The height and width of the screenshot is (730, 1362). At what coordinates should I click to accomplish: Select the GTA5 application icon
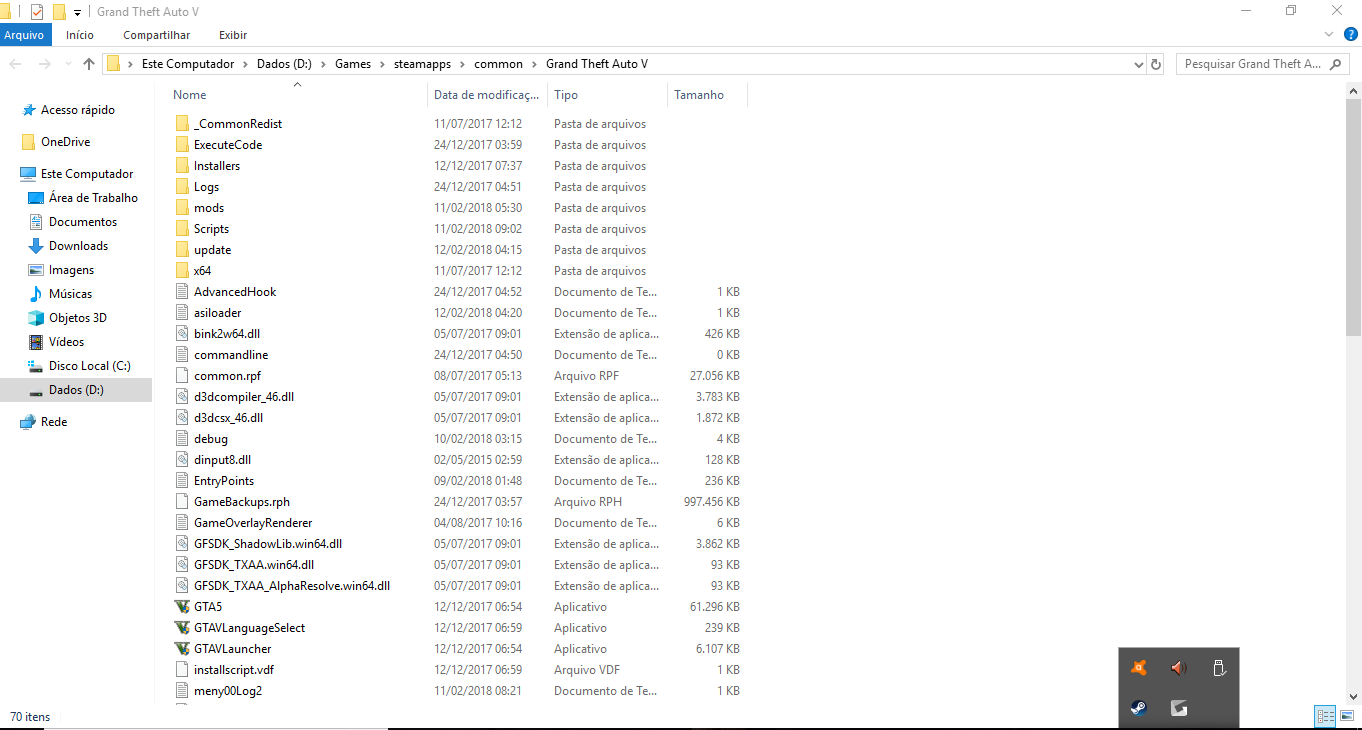point(181,607)
